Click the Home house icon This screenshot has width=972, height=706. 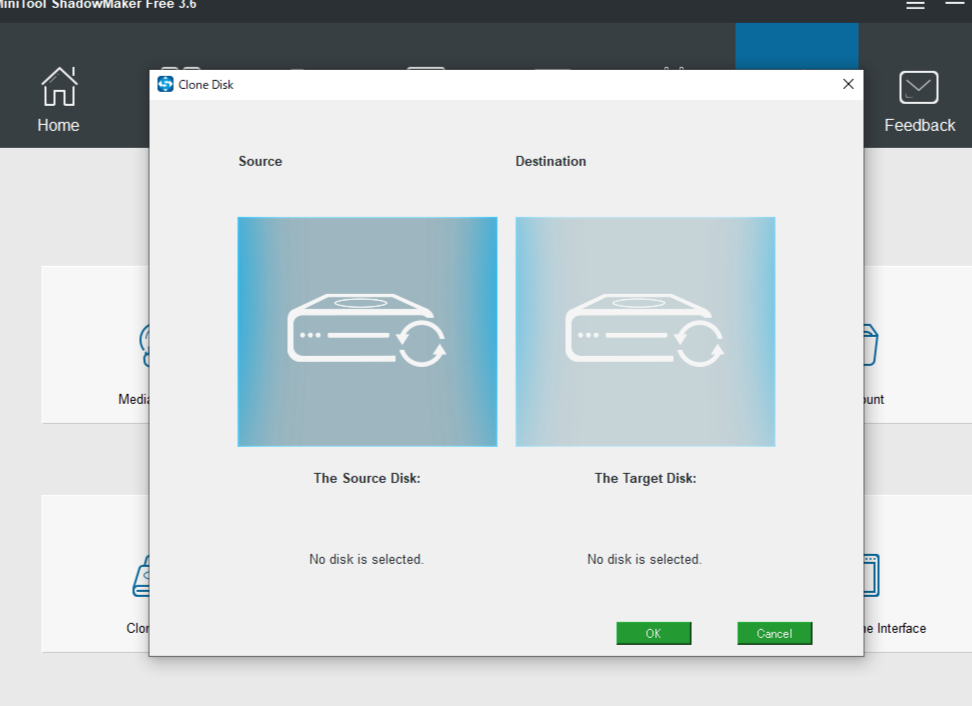point(58,88)
